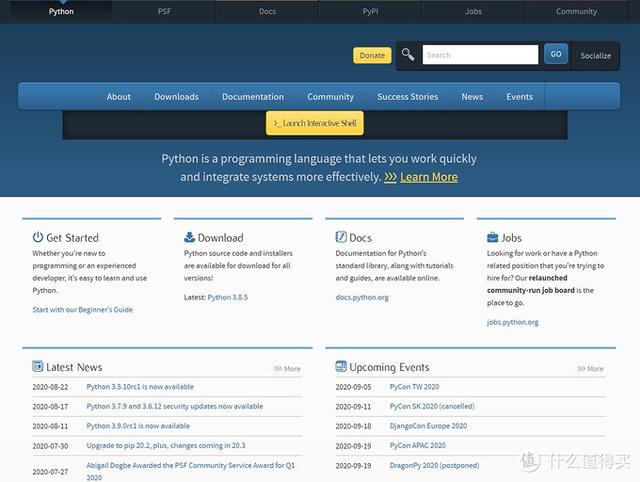640x482 pixels.
Task: Open the Python tab in top bar
Action: click(x=61, y=11)
